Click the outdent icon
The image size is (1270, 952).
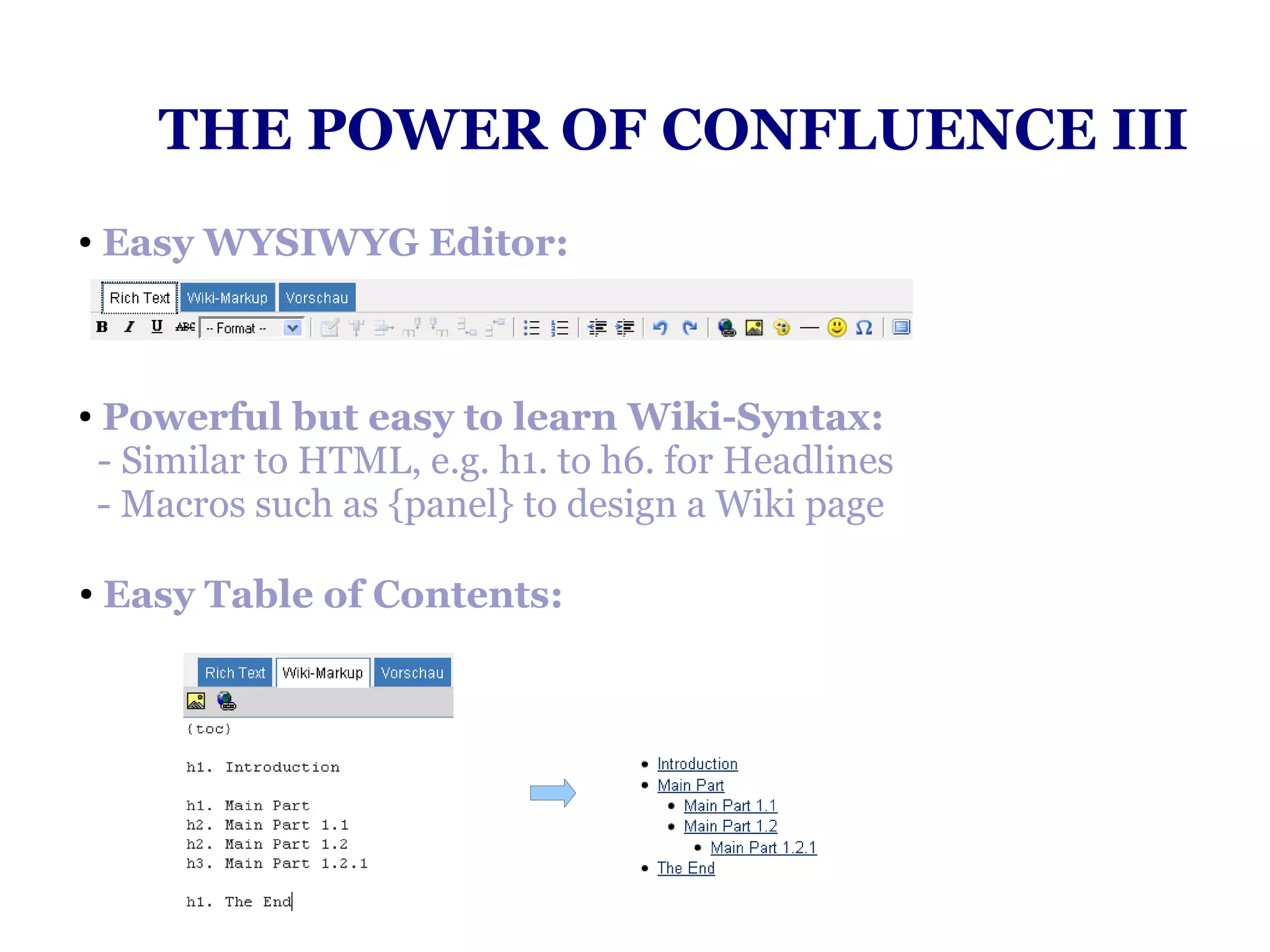click(x=597, y=327)
